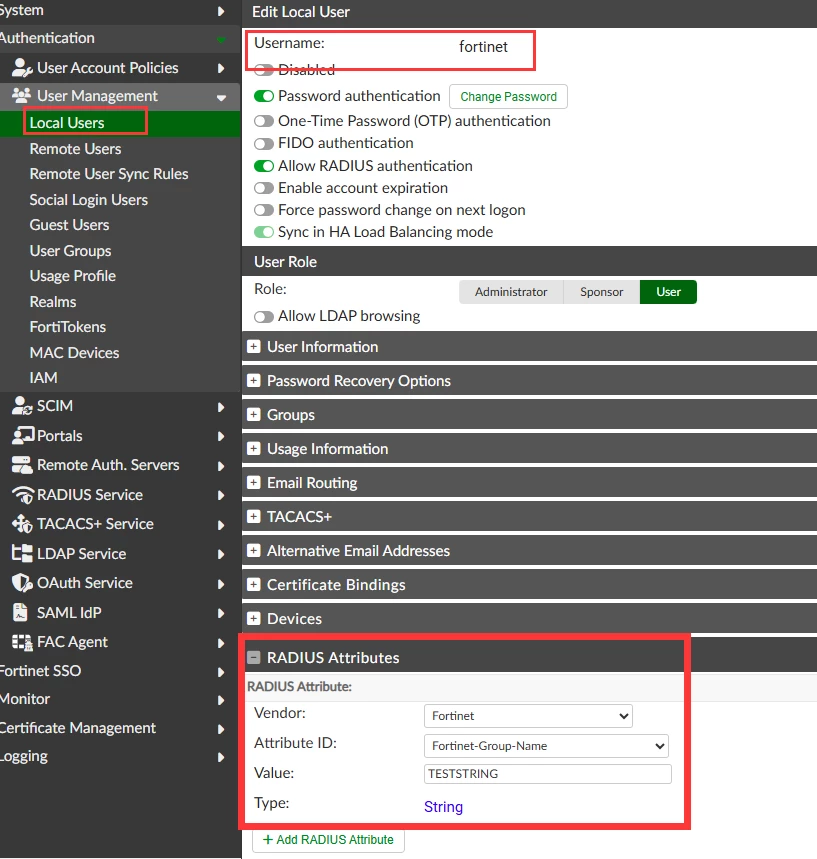Collapse the Authentication menu arrow
The height and width of the screenshot is (859, 817).
[221, 39]
